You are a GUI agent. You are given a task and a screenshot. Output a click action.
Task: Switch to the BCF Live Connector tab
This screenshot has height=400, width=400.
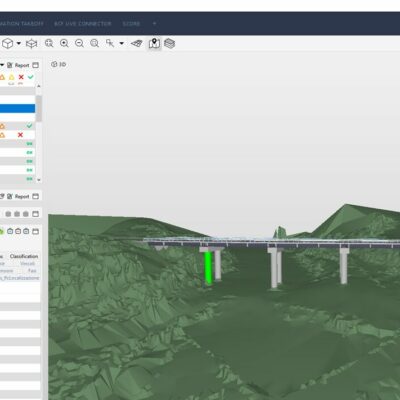(83, 24)
